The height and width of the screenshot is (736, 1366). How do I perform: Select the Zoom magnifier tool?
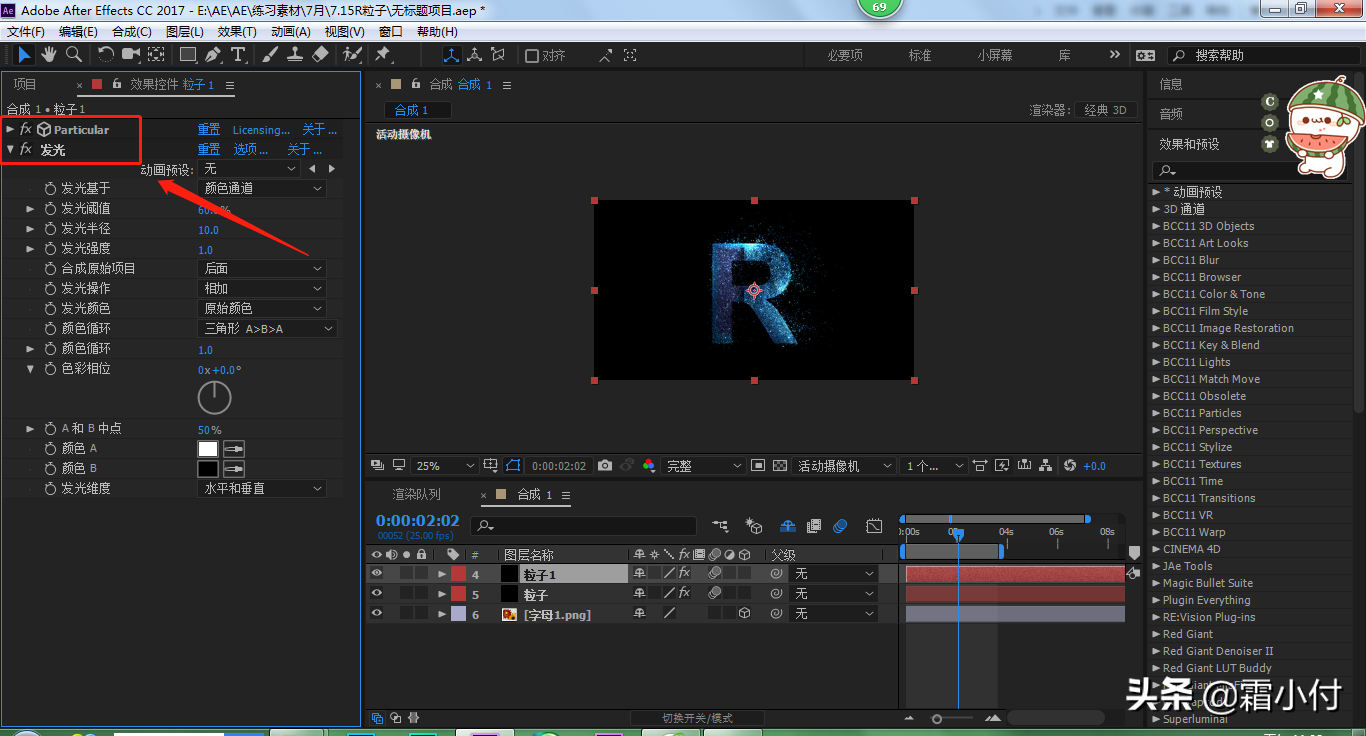(73, 54)
